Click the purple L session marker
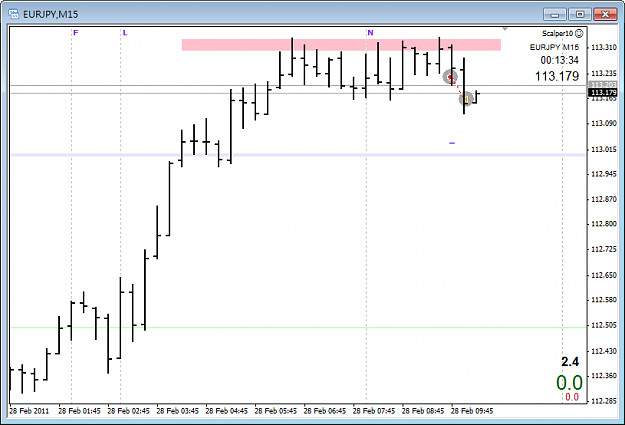The width and height of the screenshot is (625, 425). tap(125, 33)
